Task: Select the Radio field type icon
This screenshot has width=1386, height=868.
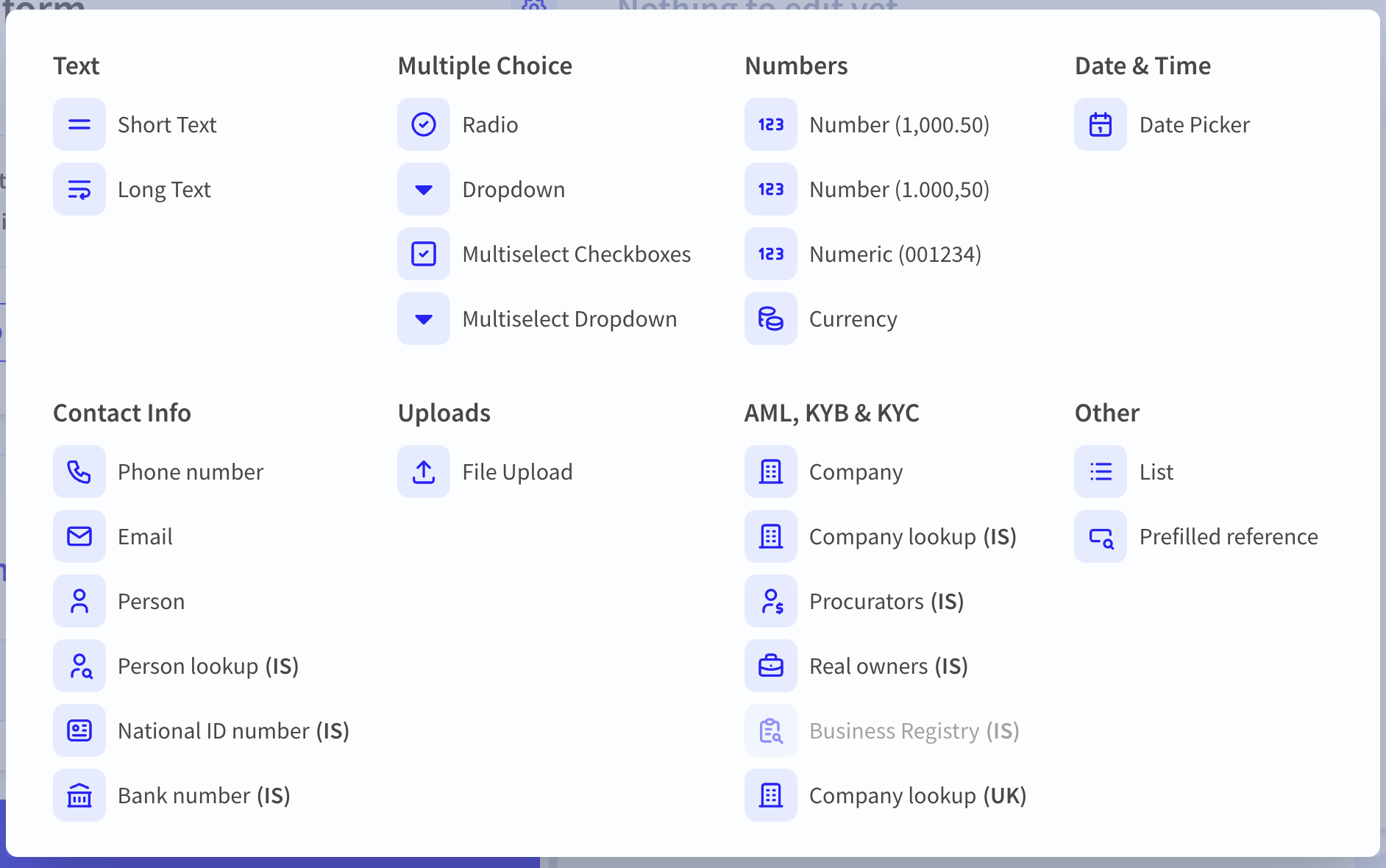Action: tap(424, 124)
